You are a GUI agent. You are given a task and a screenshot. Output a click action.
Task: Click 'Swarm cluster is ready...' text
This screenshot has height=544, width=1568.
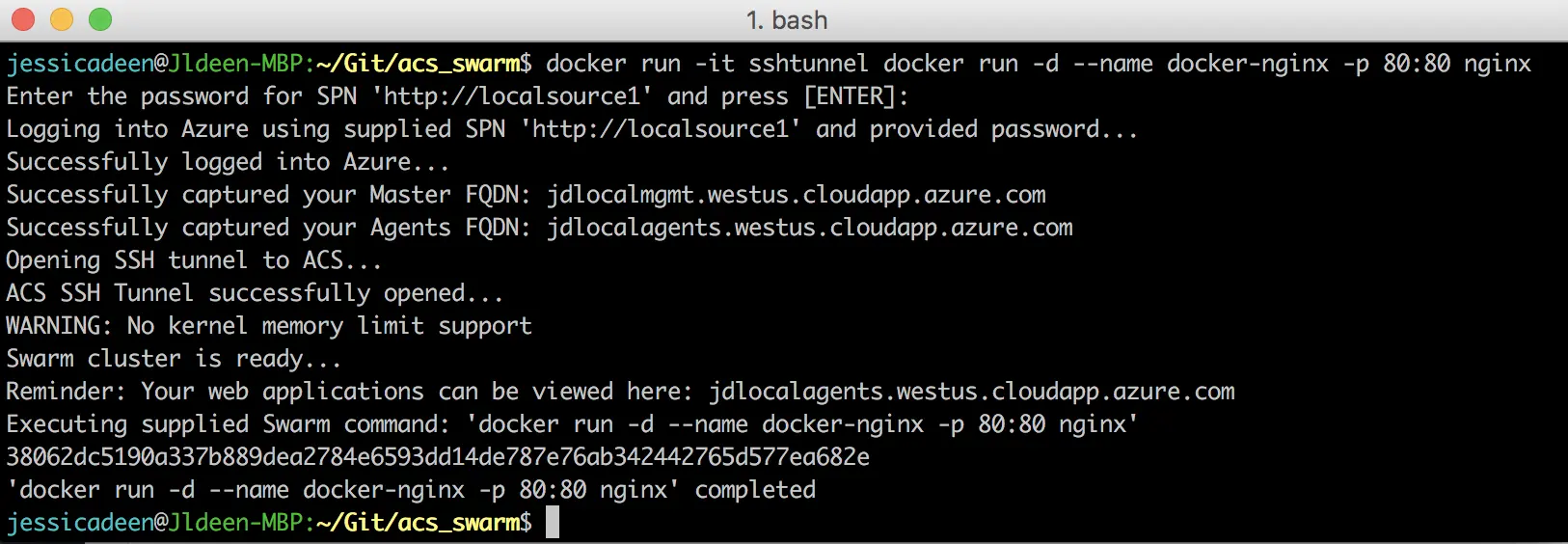coord(174,359)
